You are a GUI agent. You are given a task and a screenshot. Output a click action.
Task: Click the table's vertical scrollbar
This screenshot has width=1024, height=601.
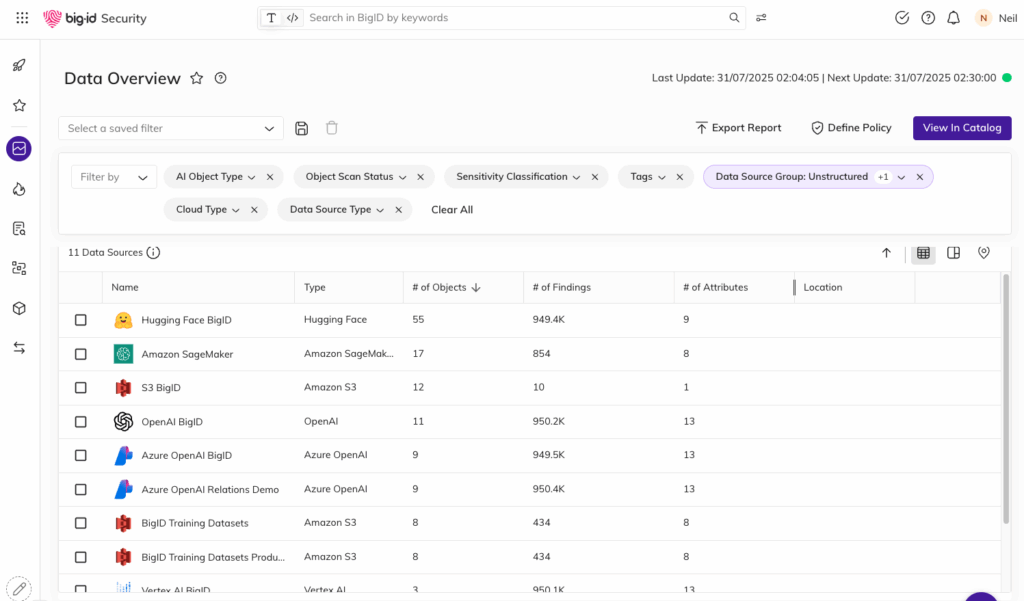(x=1006, y=400)
